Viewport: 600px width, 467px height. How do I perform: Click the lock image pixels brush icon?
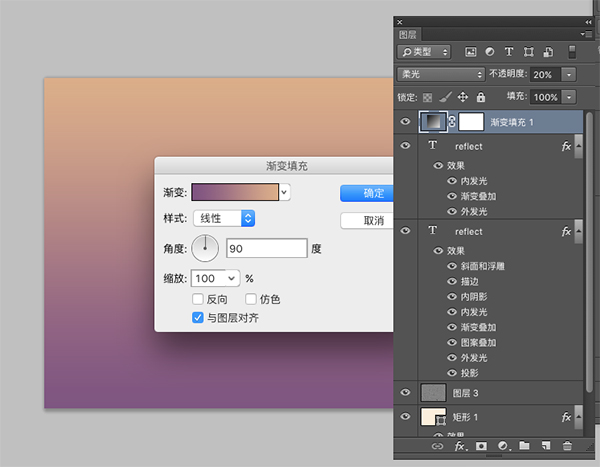[x=446, y=97]
